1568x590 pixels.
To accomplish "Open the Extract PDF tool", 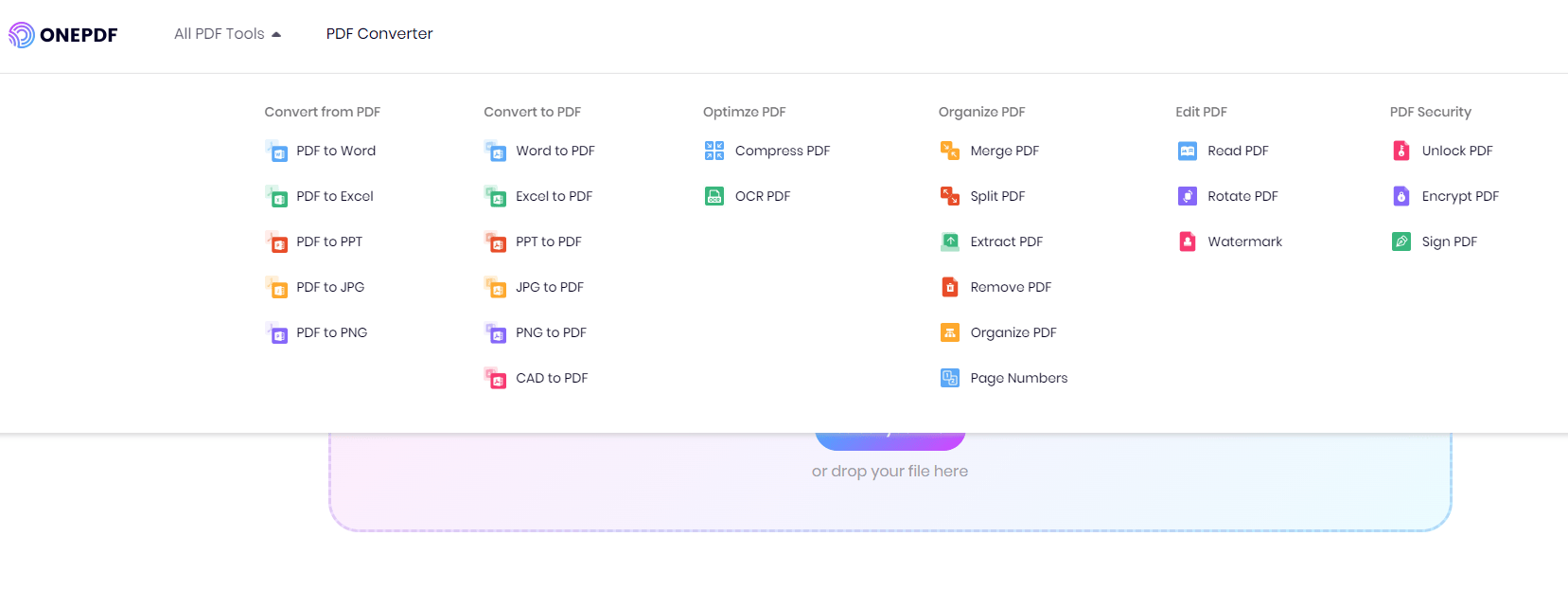I will pos(1006,241).
